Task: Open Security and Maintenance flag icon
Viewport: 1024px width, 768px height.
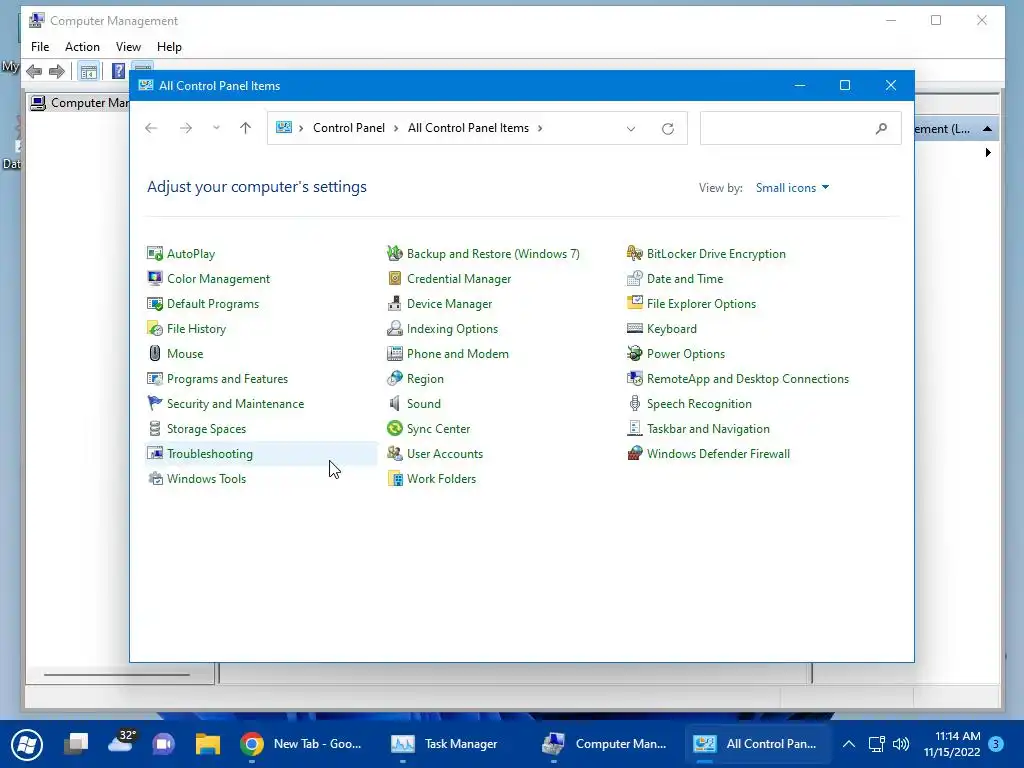Action: coord(155,404)
